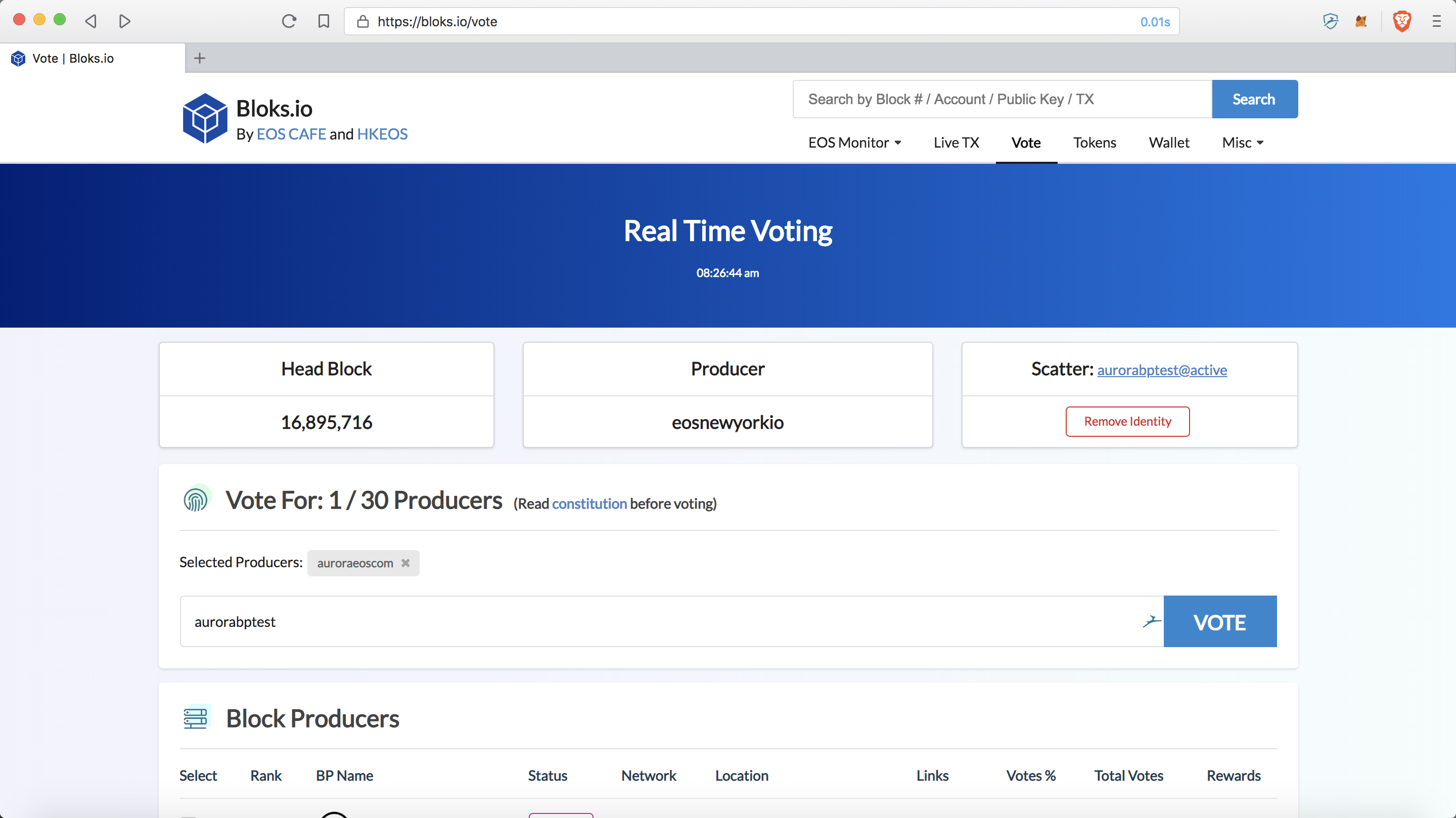
Task: Click the Remove Identity button
Action: pyautogui.click(x=1127, y=421)
